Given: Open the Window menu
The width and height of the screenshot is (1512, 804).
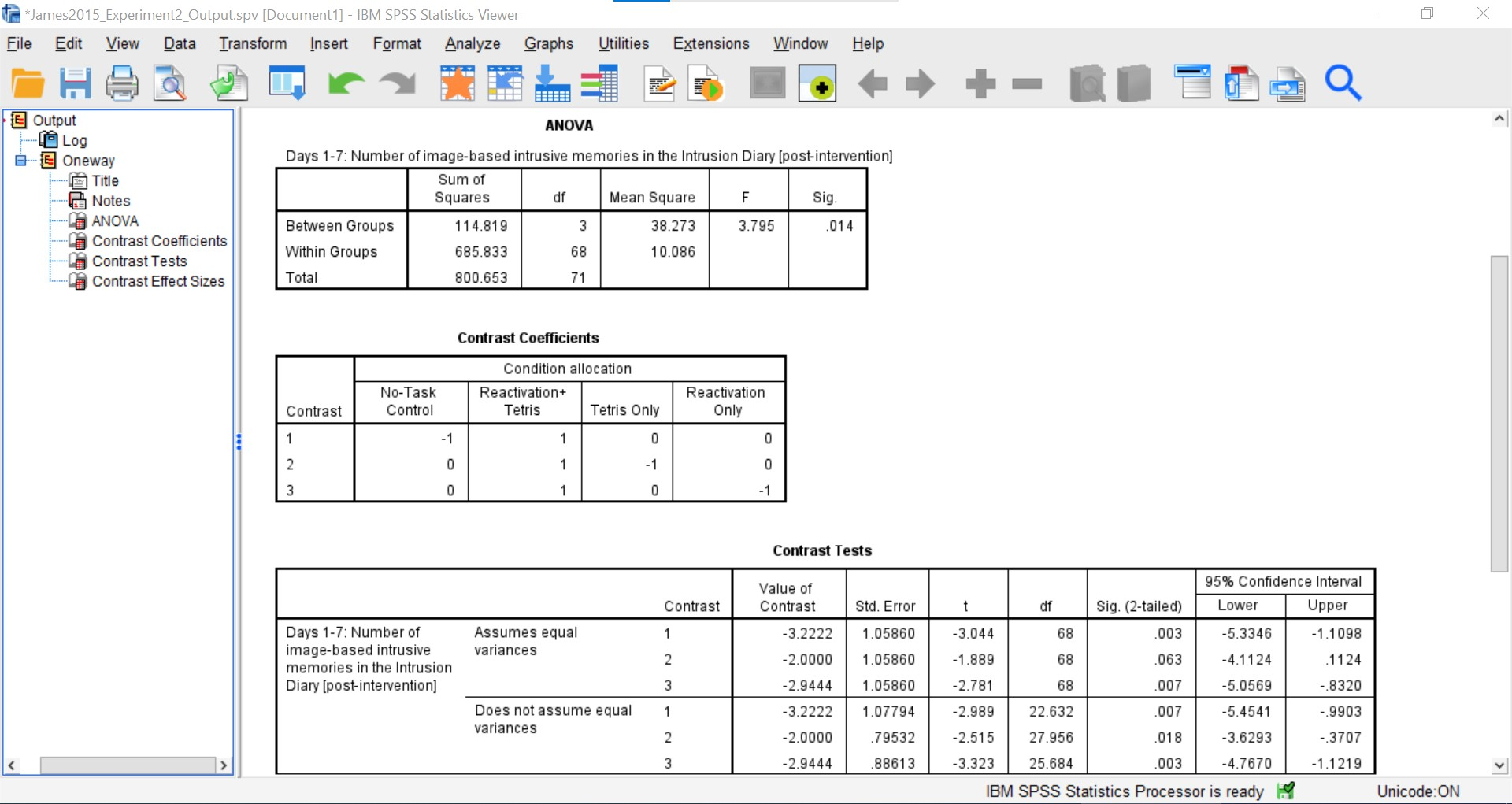Looking at the screenshot, I should point(800,44).
